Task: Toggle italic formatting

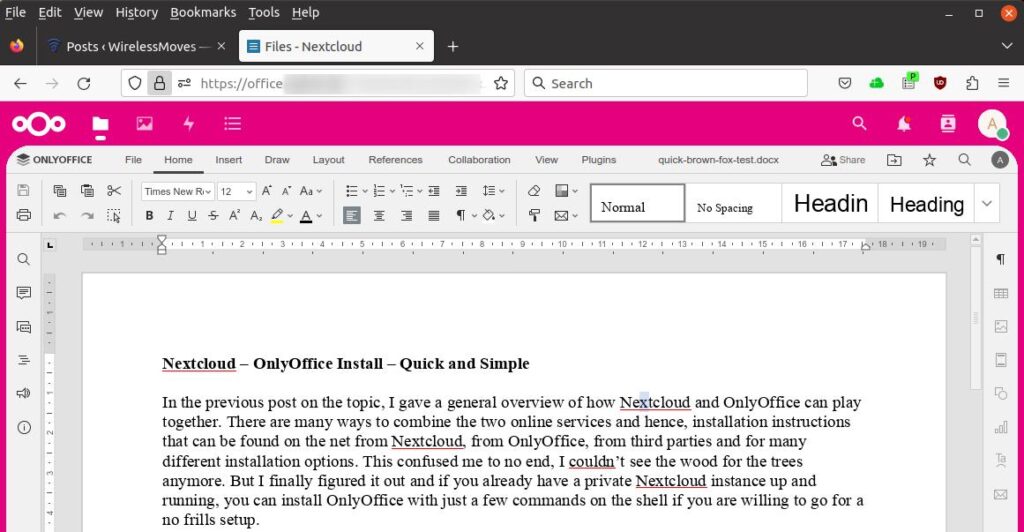Action: pos(170,215)
